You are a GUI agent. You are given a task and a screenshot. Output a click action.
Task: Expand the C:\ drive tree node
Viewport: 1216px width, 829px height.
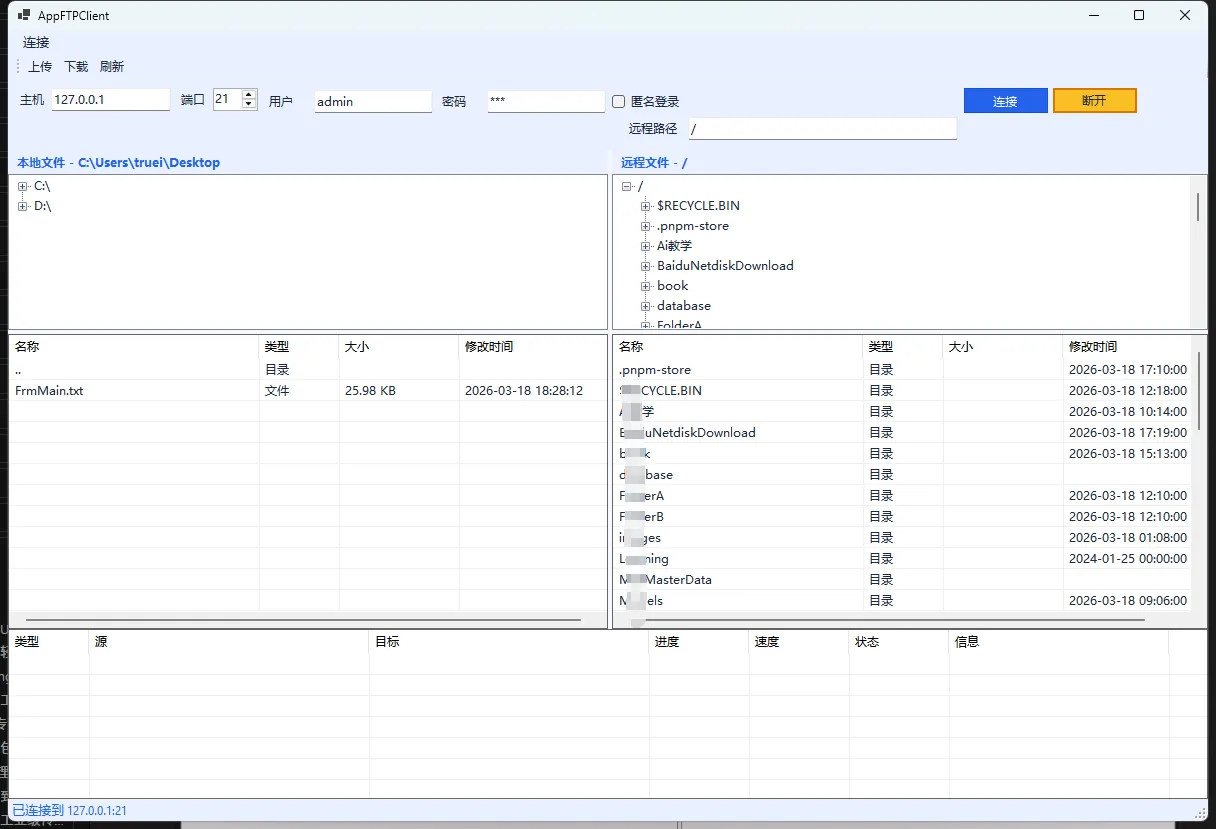pyautogui.click(x=23, y=186)
